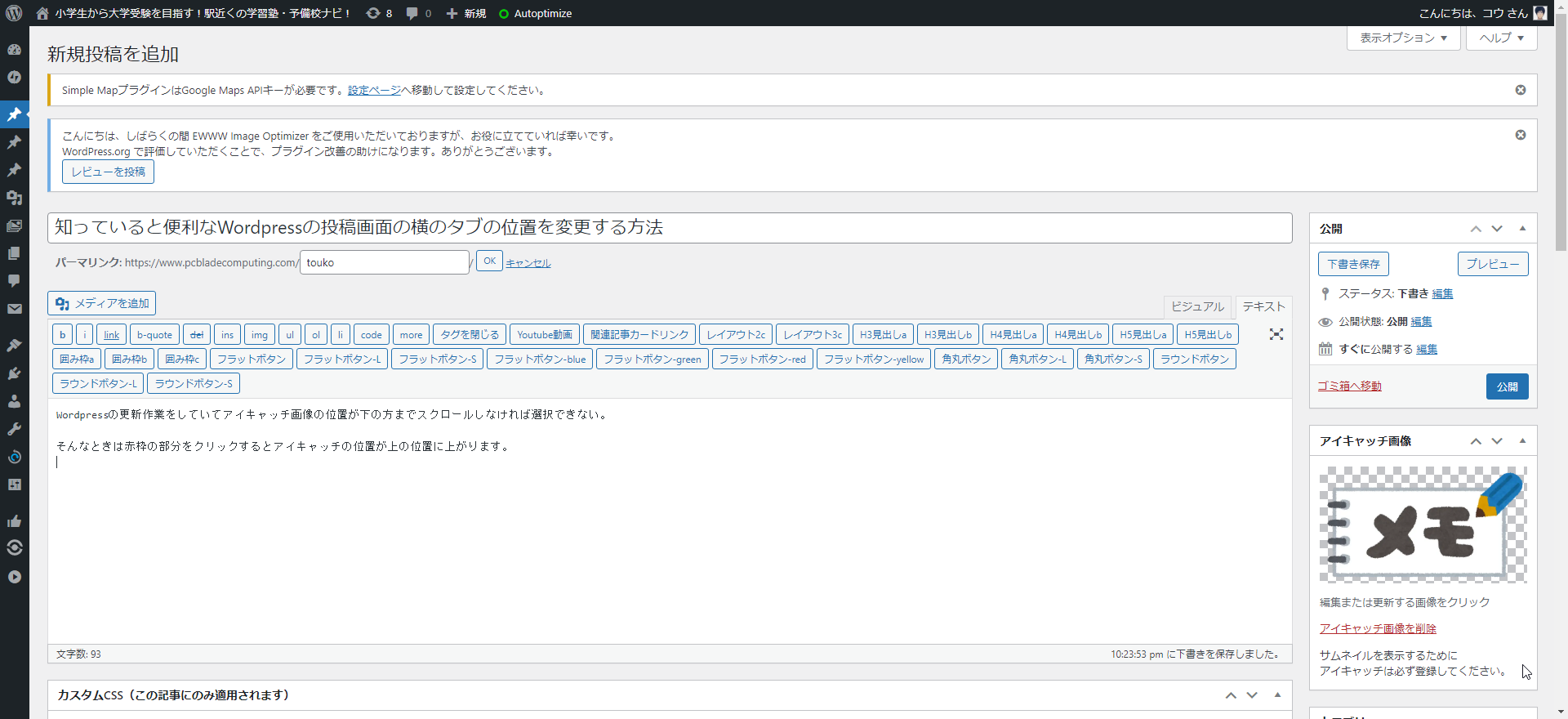Move the 公開 panel down
This screenshot has width=1568, height=719.
(x=1497, y=229)
